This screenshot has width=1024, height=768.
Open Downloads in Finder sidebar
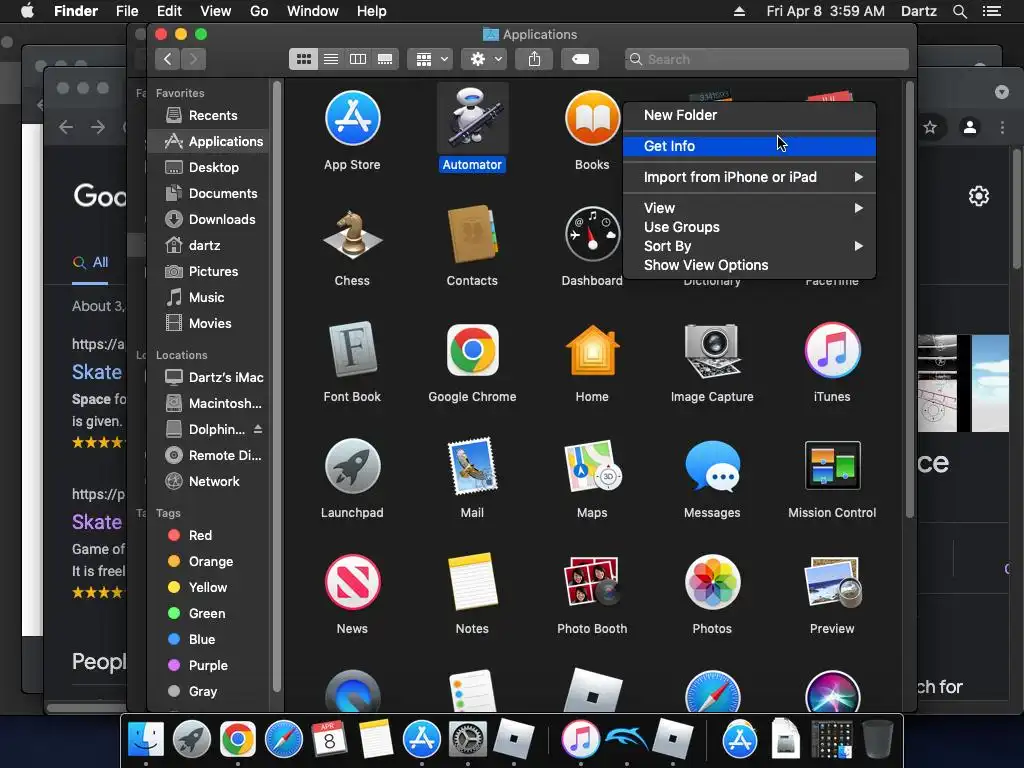[x=208, y=219]
